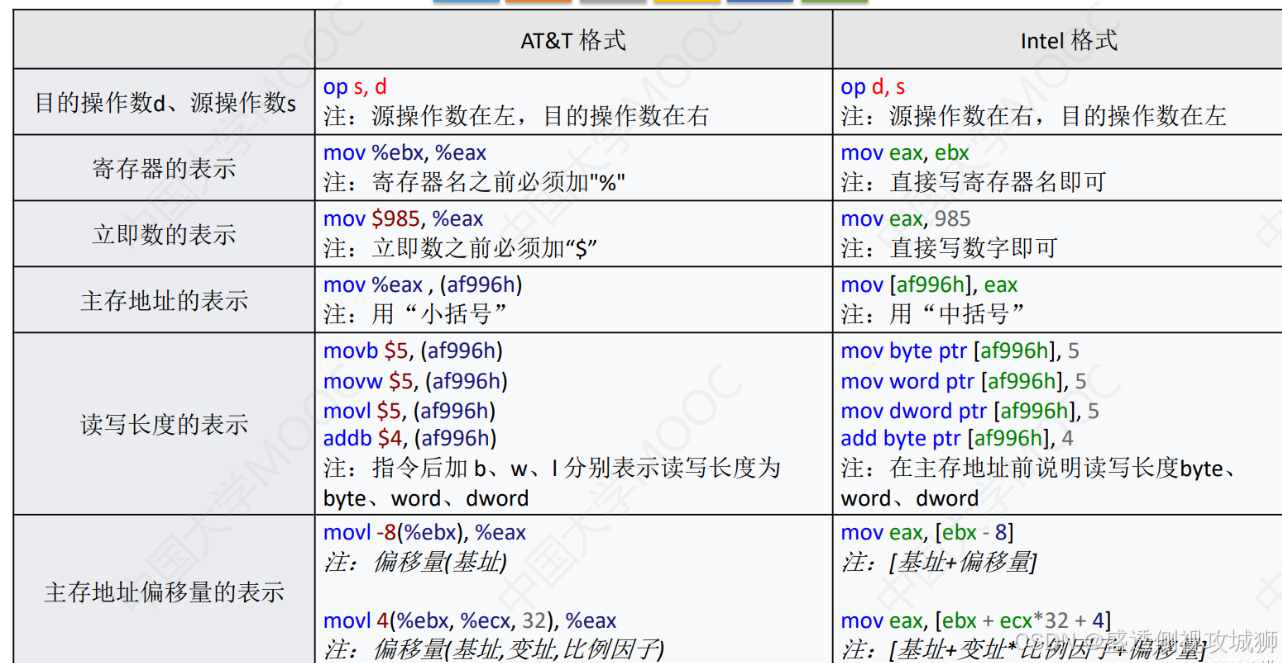Click the code 'mov %eax , (af996h)'
This screenshot has width=1282, height=663.
click(x=423, y=285)
